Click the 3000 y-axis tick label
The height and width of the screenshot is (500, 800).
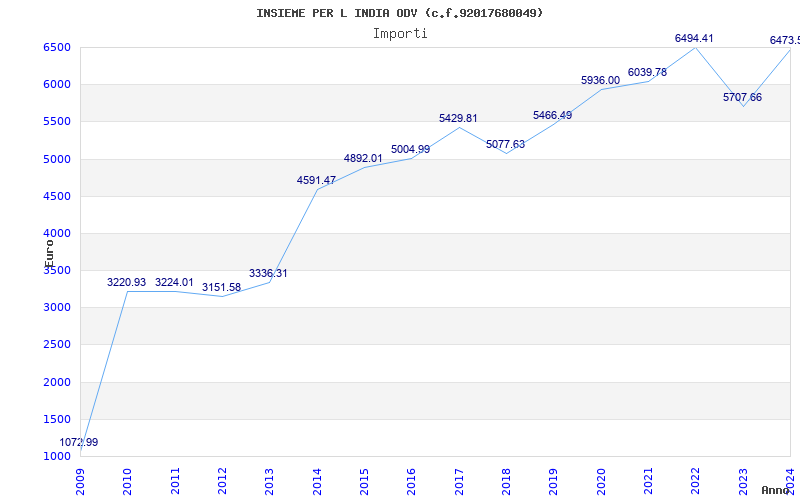[x=57, y=307]
